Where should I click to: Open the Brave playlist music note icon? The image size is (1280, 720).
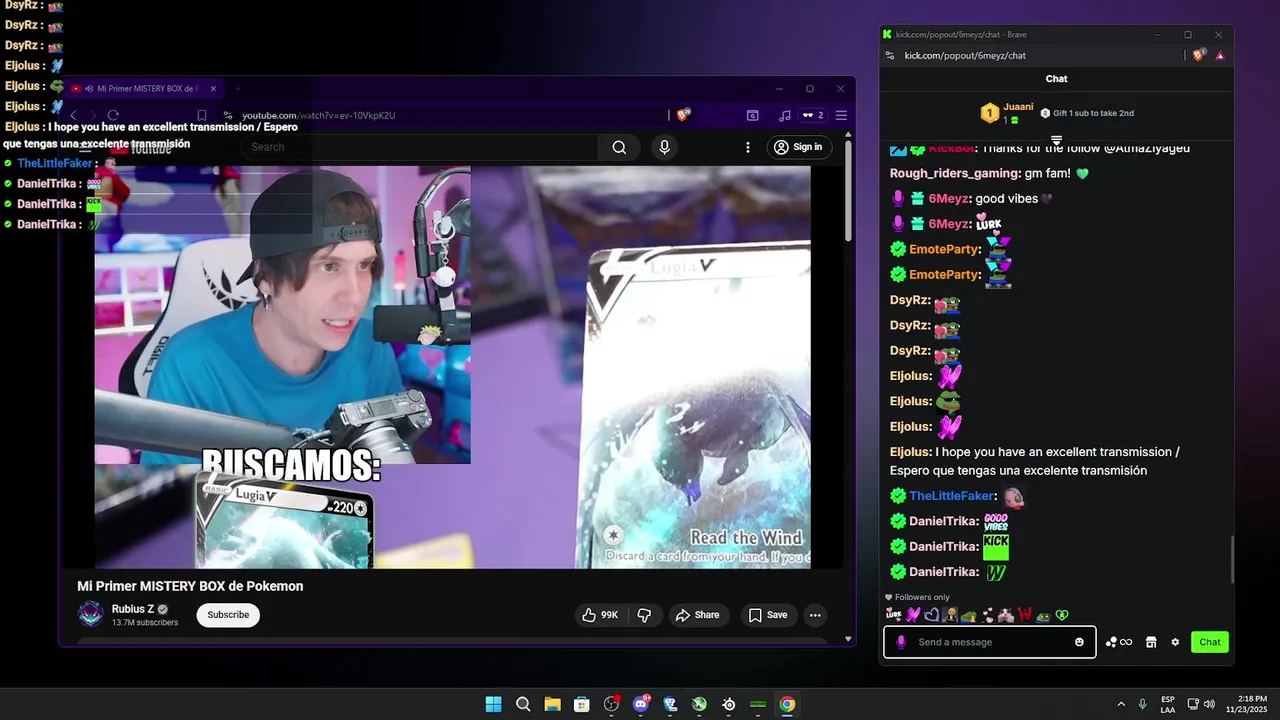pos(785,115)
